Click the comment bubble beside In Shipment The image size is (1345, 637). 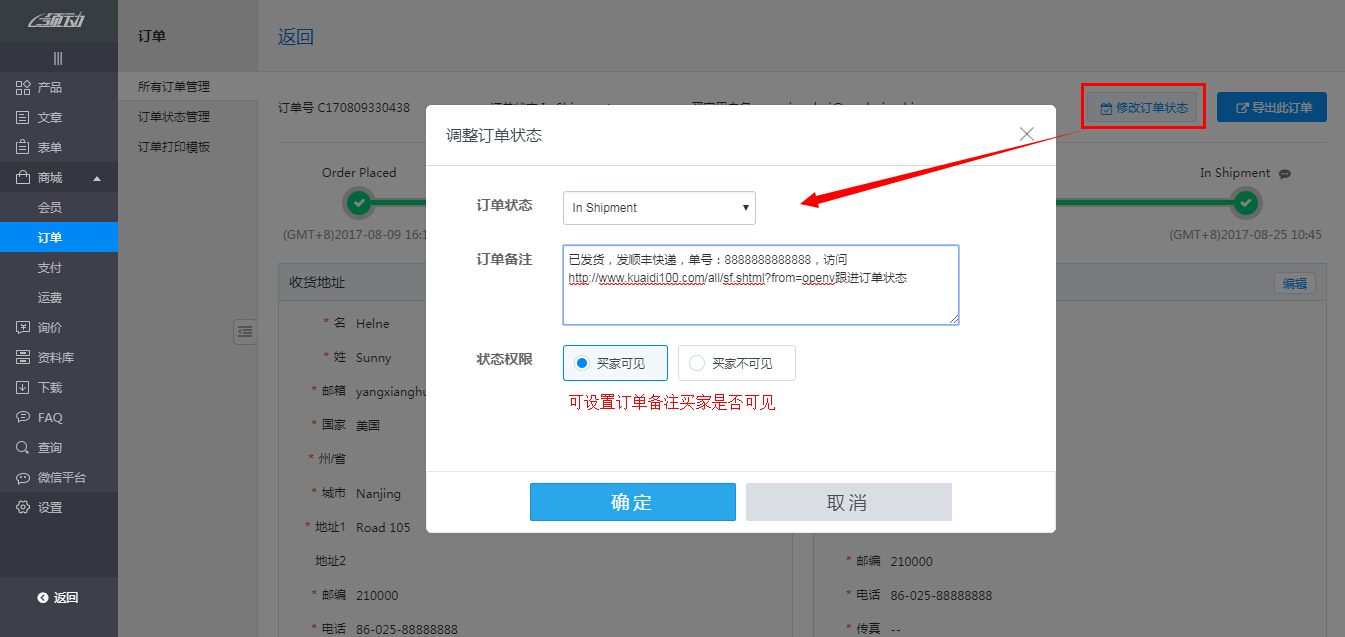click(x=1286, y=172)
